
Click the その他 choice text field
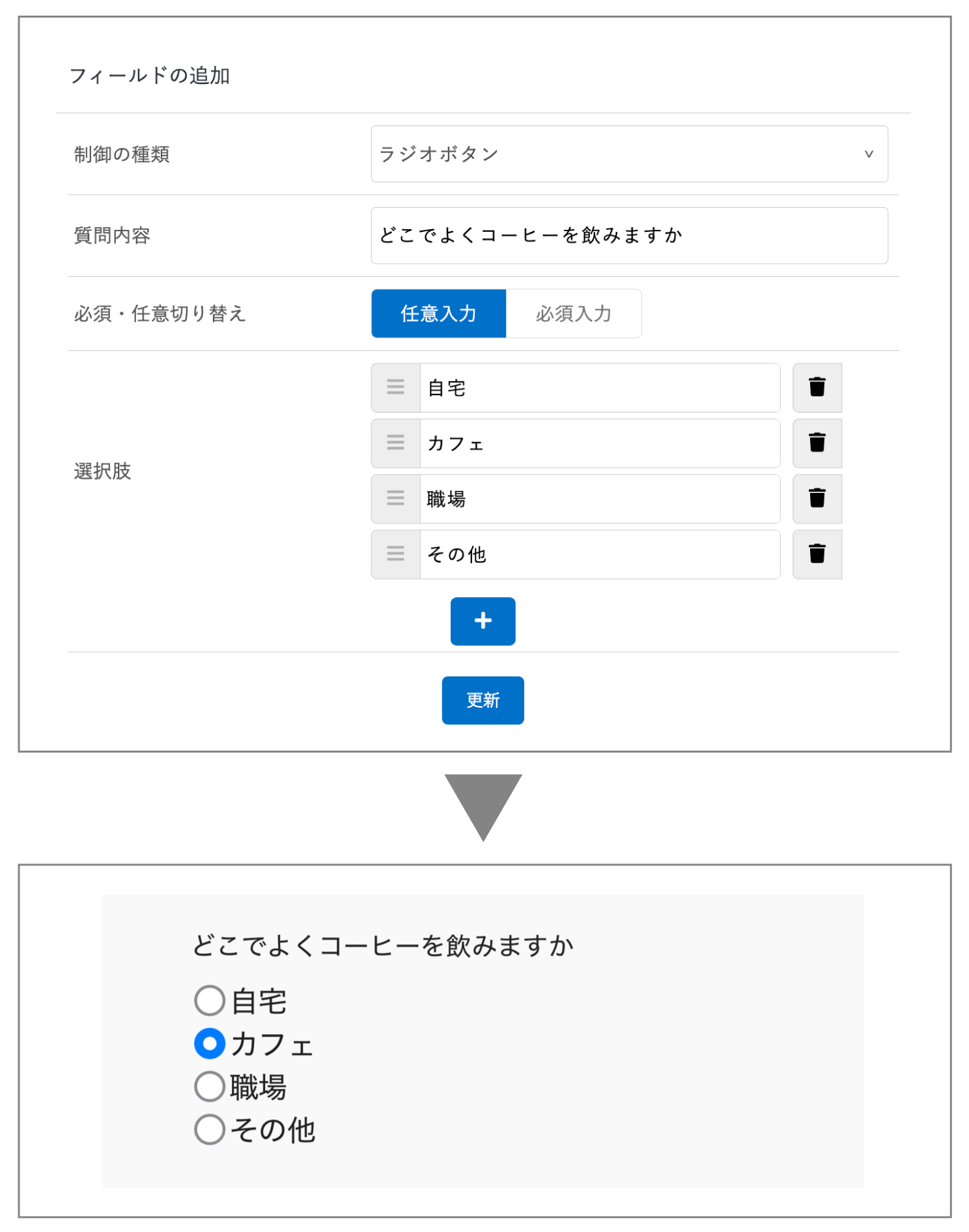(600, 554)
